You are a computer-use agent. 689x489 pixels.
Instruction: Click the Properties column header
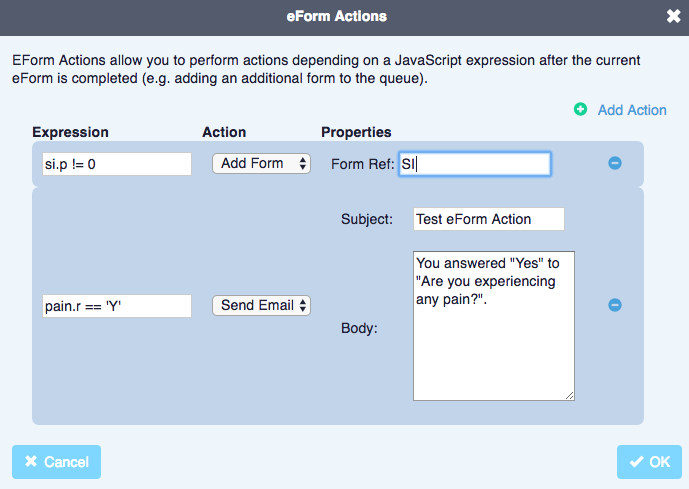tap(356, 132)
